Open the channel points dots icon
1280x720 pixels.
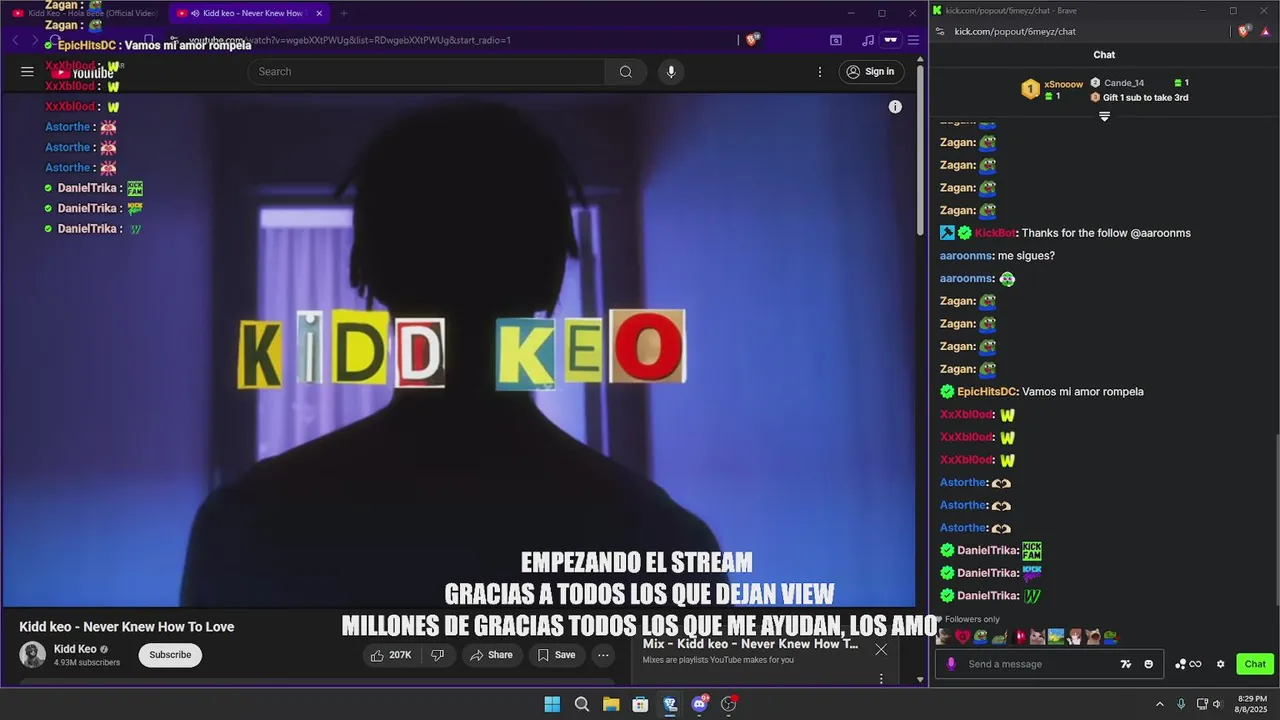(x=1180, y=664)
